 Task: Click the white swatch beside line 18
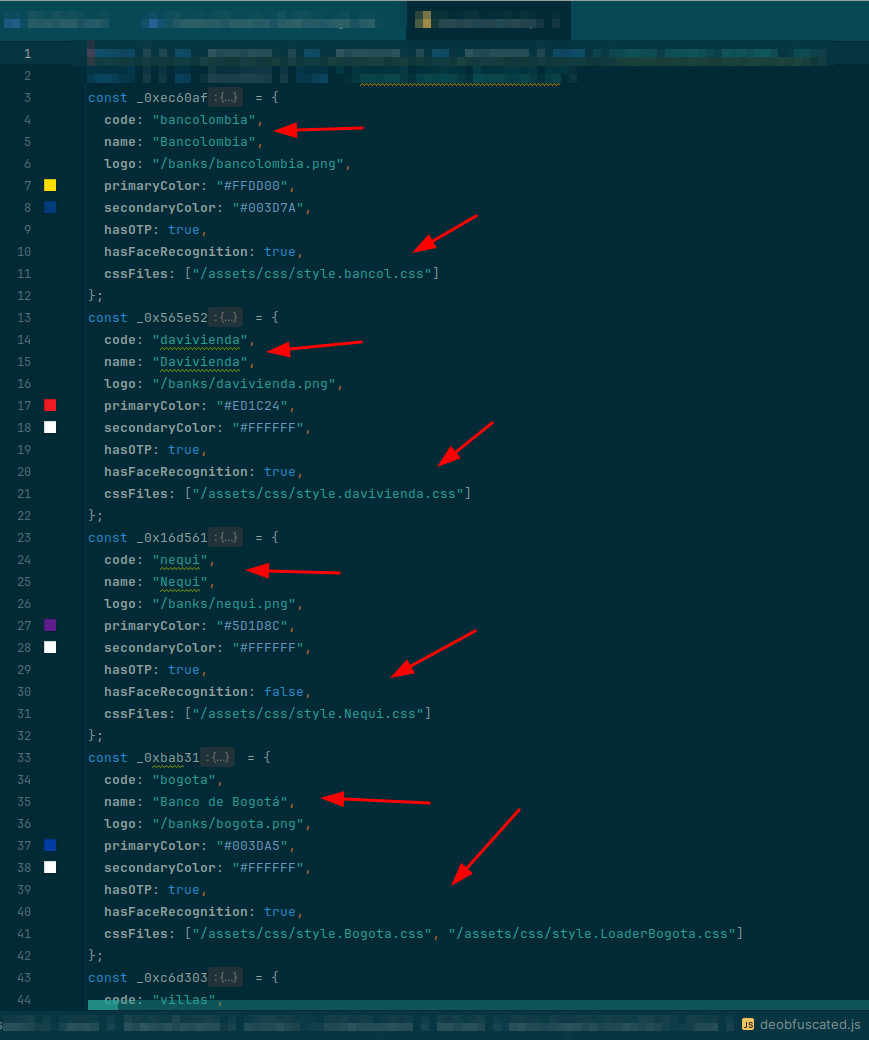coord(50,427)
